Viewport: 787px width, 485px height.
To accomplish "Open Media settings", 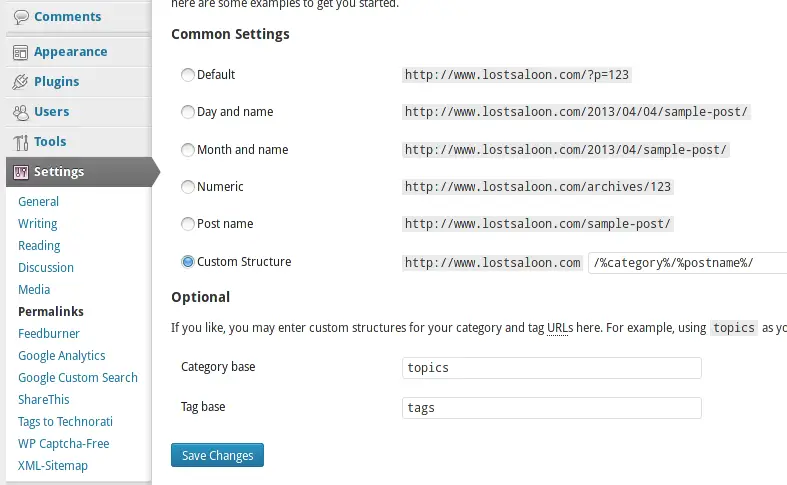I will [34, 290].
